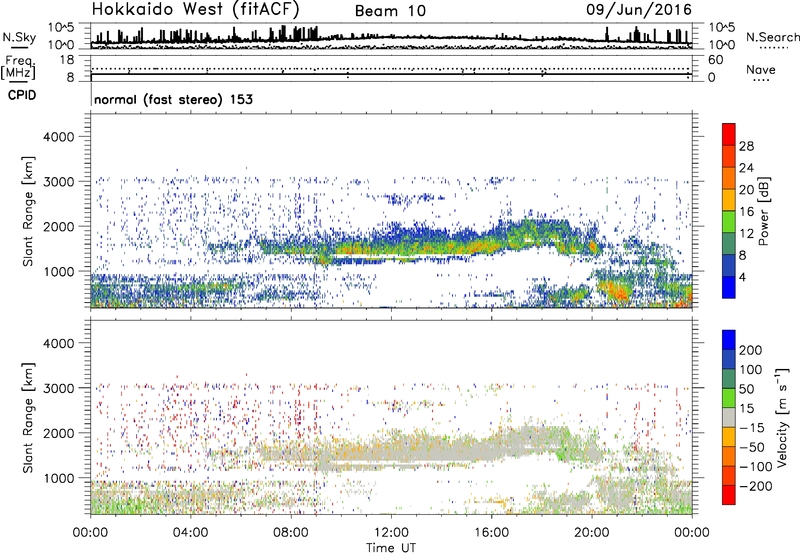Click the "12:00" time axis label

(x=391, y=533)
